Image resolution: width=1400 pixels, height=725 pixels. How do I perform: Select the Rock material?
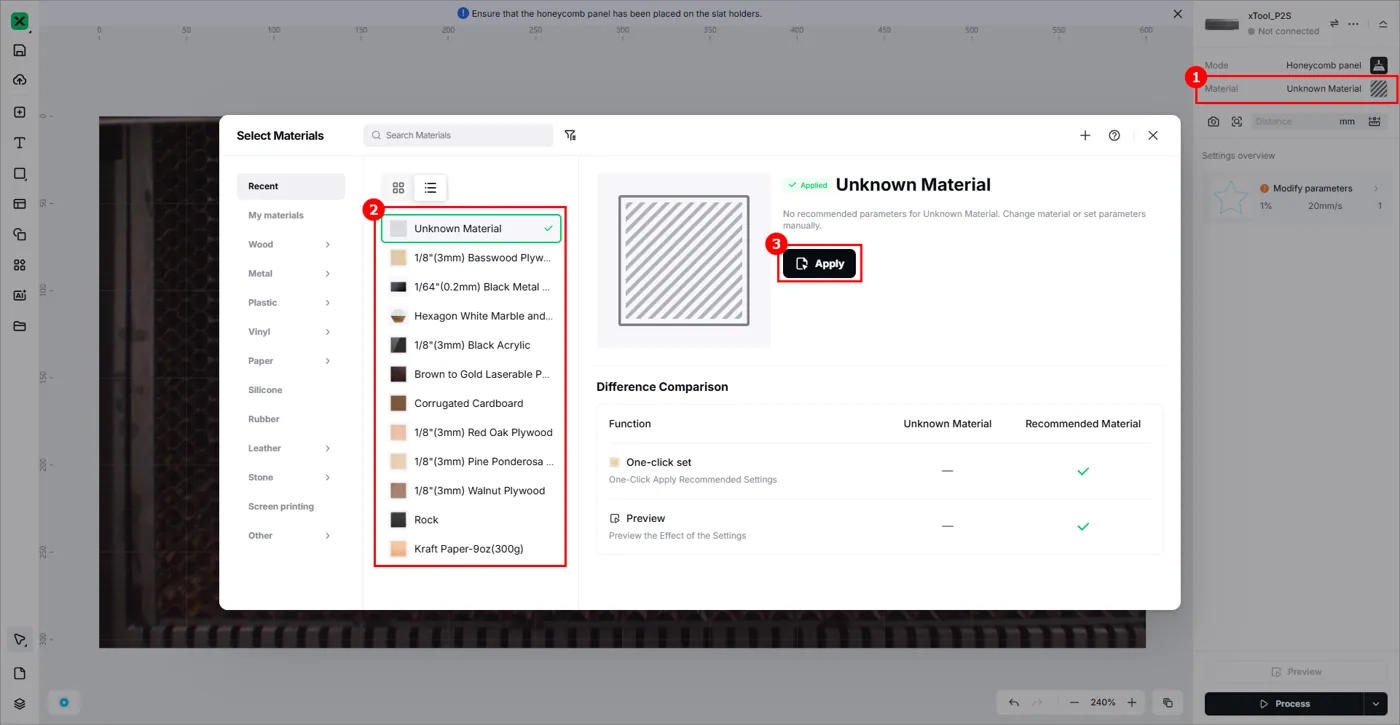471,520
